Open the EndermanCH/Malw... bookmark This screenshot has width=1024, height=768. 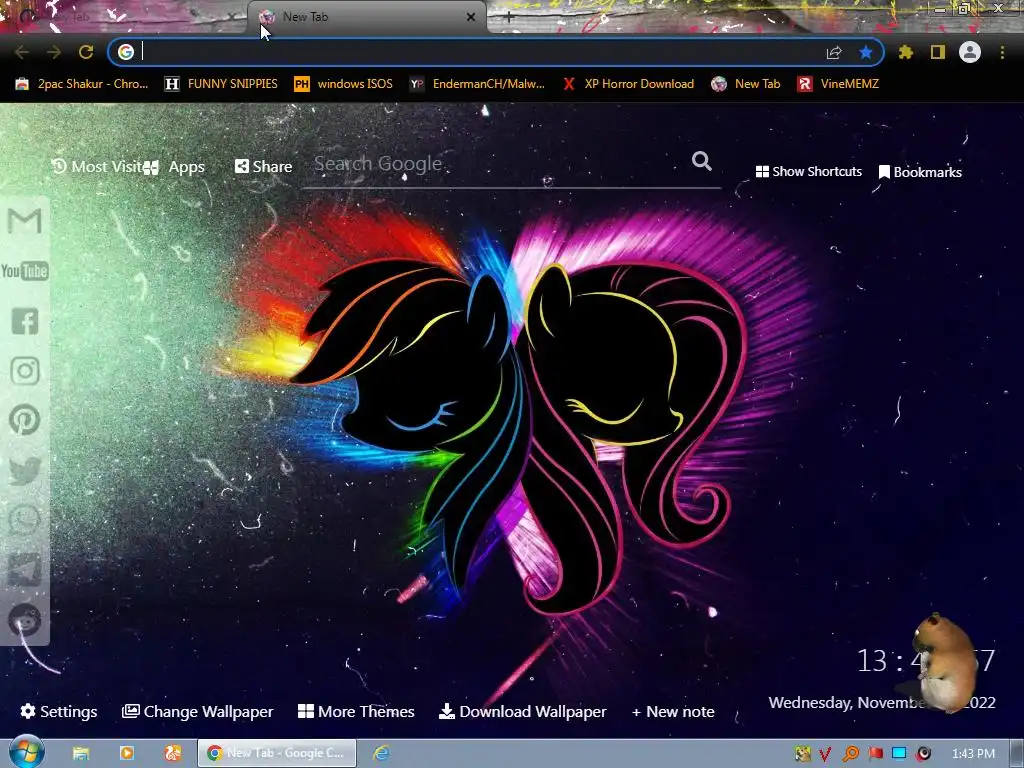point(477,84)
